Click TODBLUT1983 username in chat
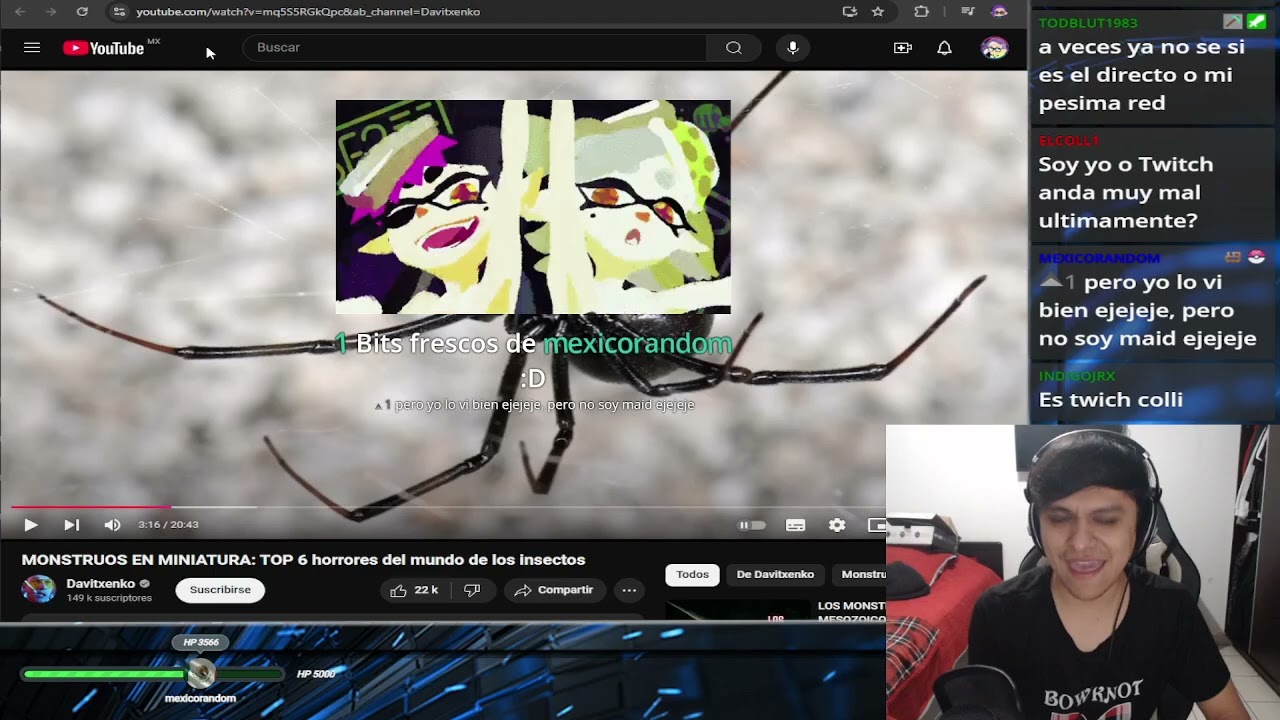The width and height of the screenshot is (1280, 720). point(1088,22)
